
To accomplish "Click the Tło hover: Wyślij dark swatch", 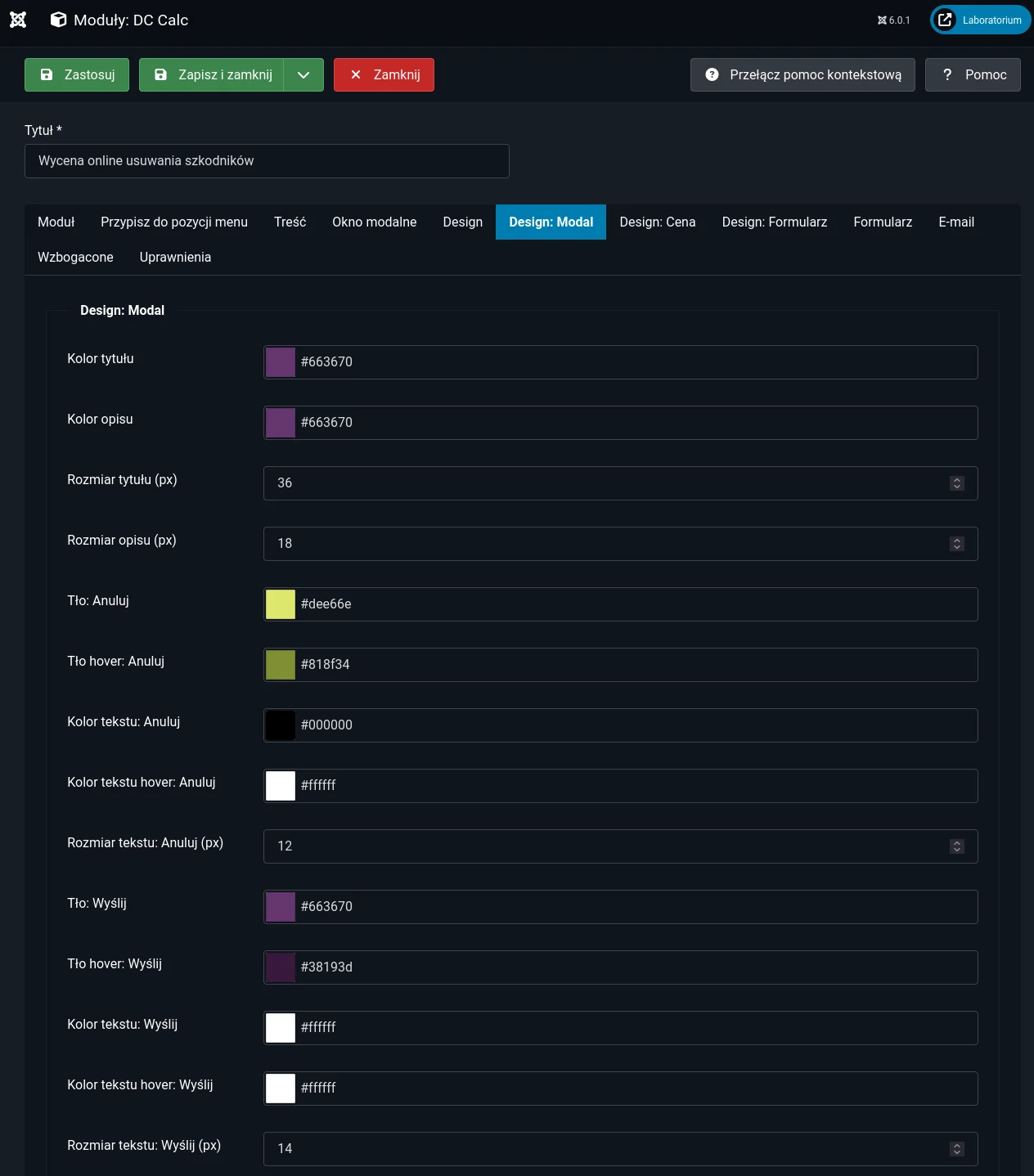I will tap(281, 967).
